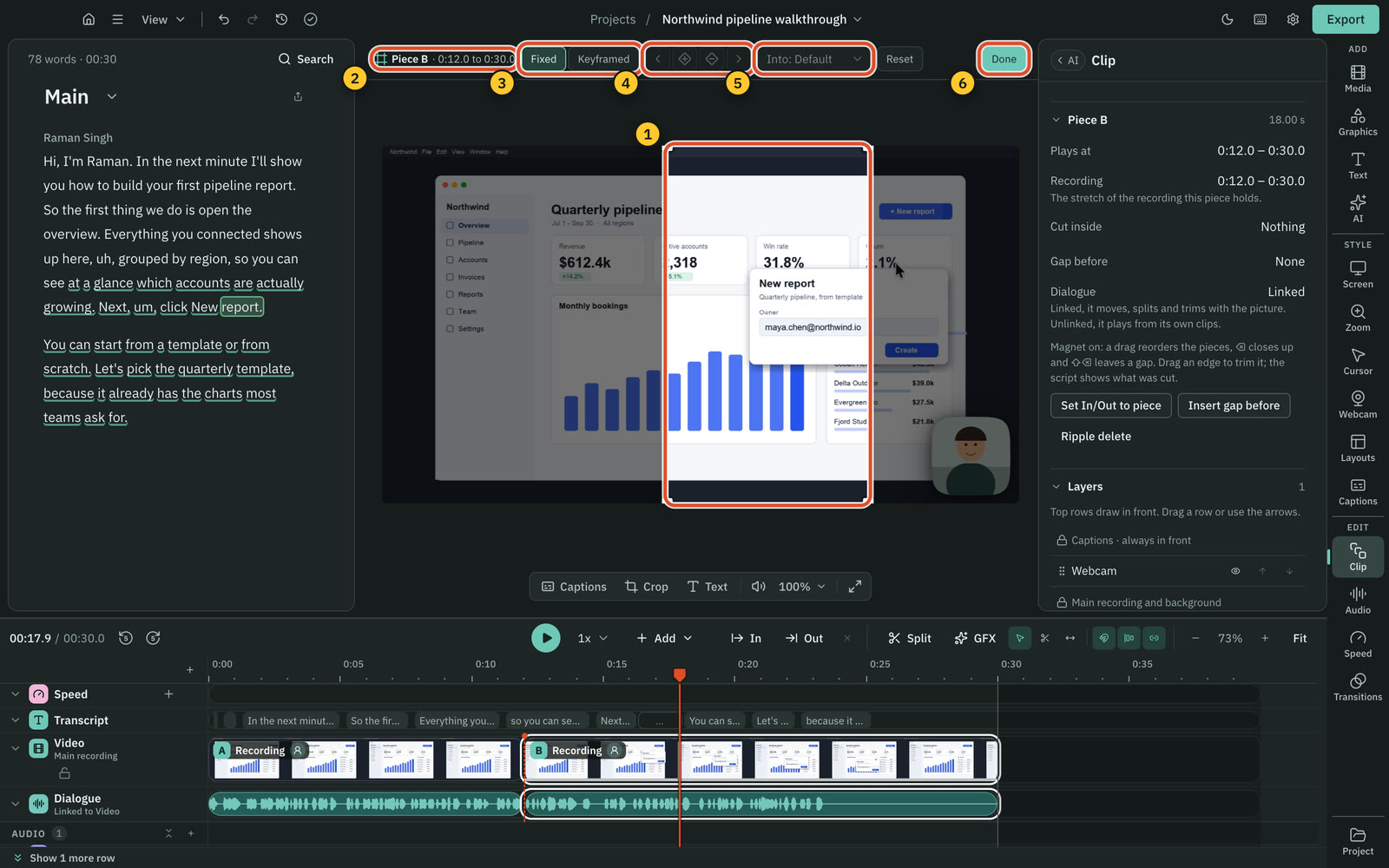Open the Transitions panel
Viewport: 1389px width, 868px height.
pos(1358,687)
